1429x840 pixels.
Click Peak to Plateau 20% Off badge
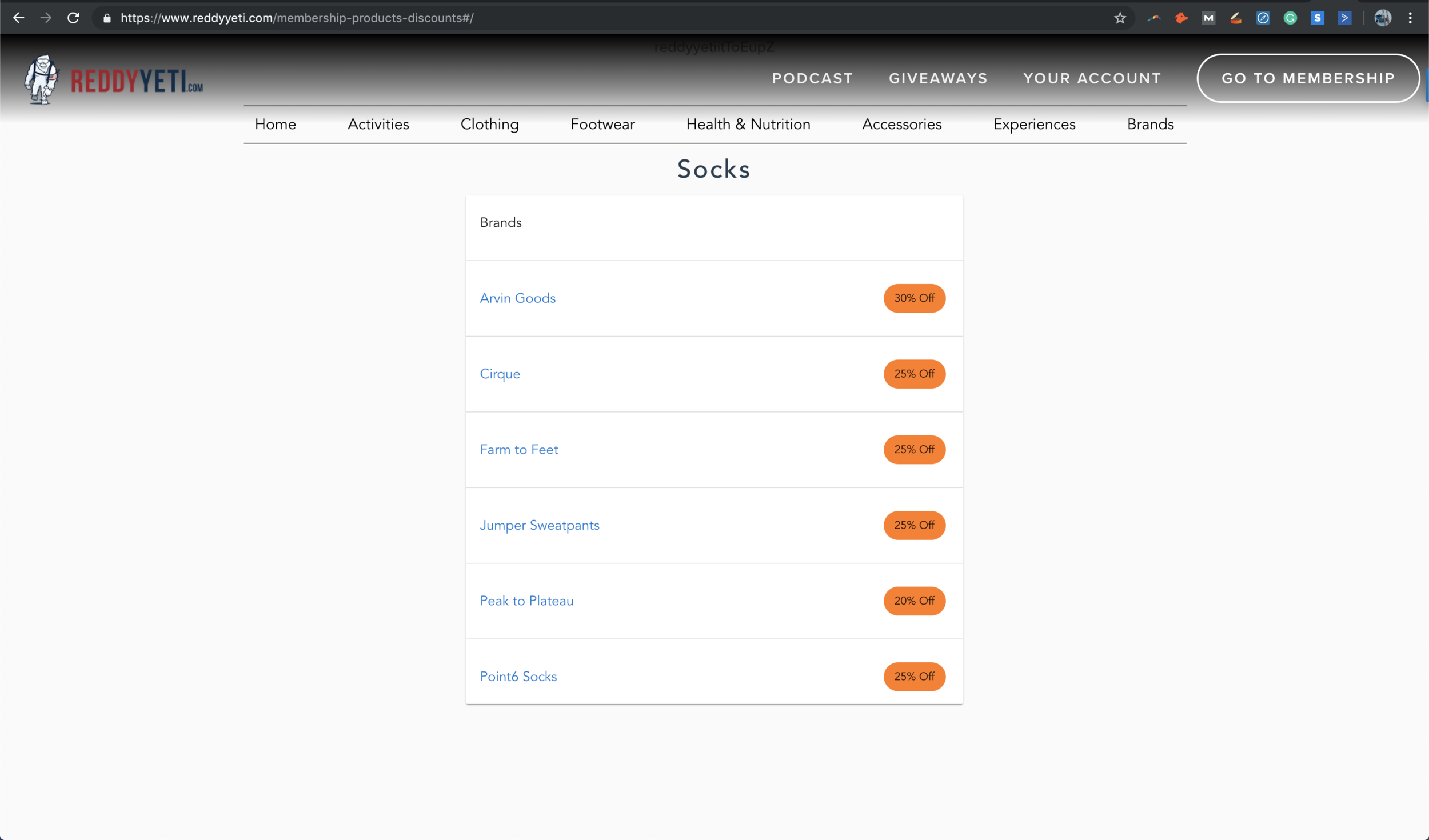915,601
